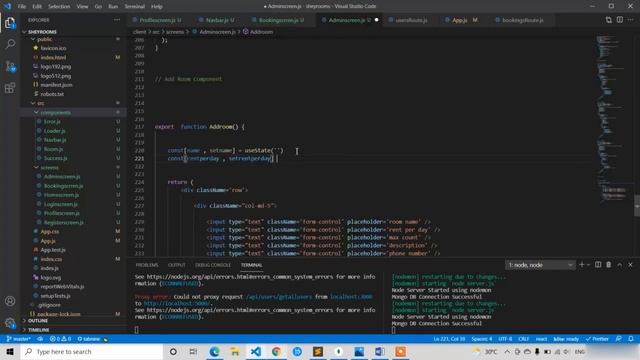Open the Help menu
Screen dimensions: 640x360
pyautogui.click(x=157, y=6)
